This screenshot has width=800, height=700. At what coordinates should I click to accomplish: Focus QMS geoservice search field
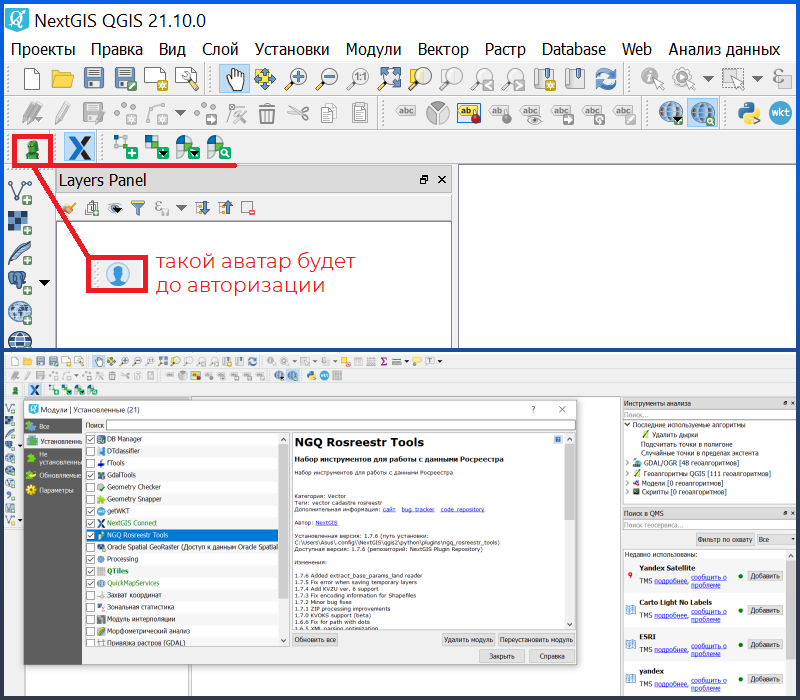709,525
